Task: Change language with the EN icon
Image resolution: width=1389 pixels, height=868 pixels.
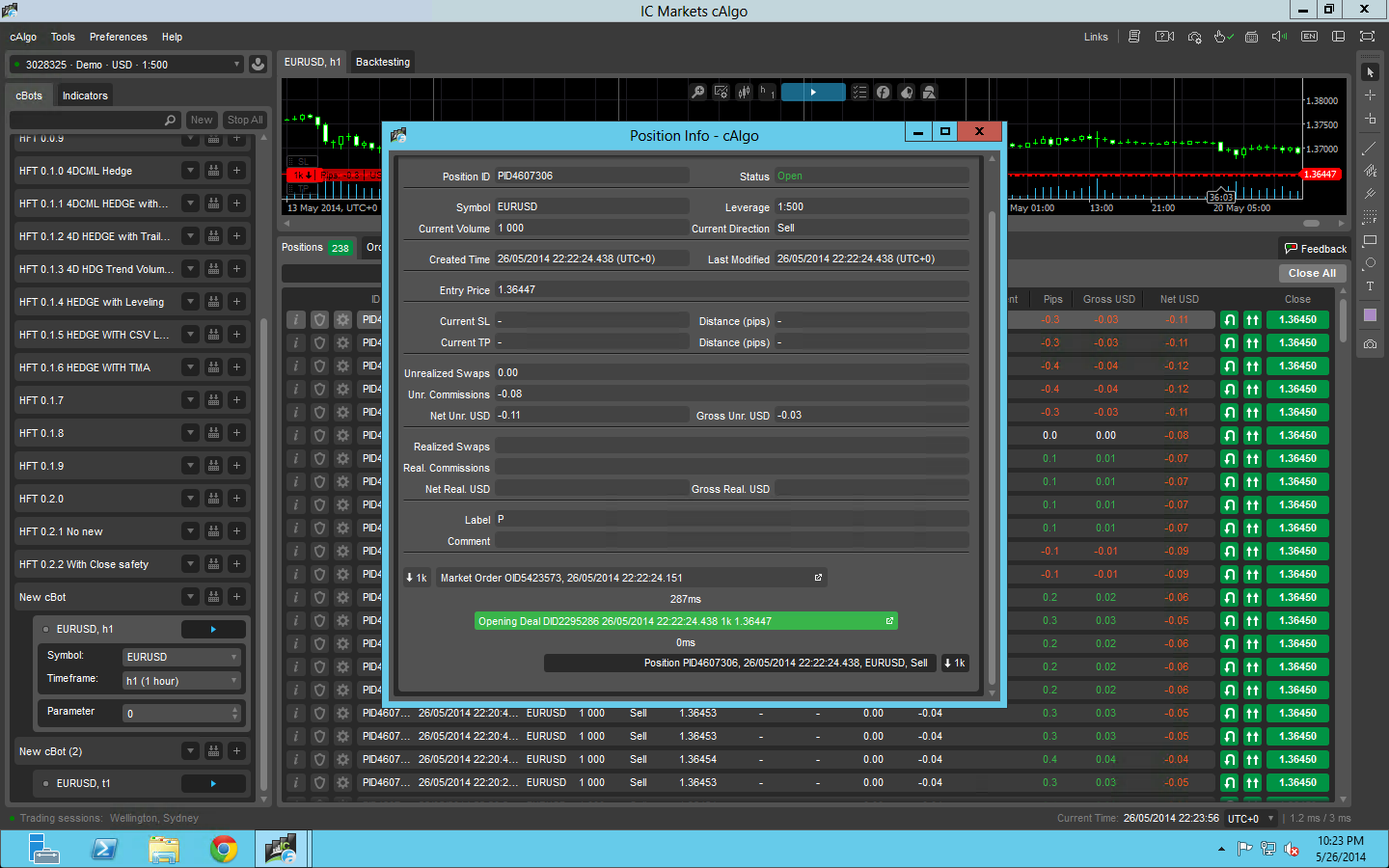Action: 1309,37
